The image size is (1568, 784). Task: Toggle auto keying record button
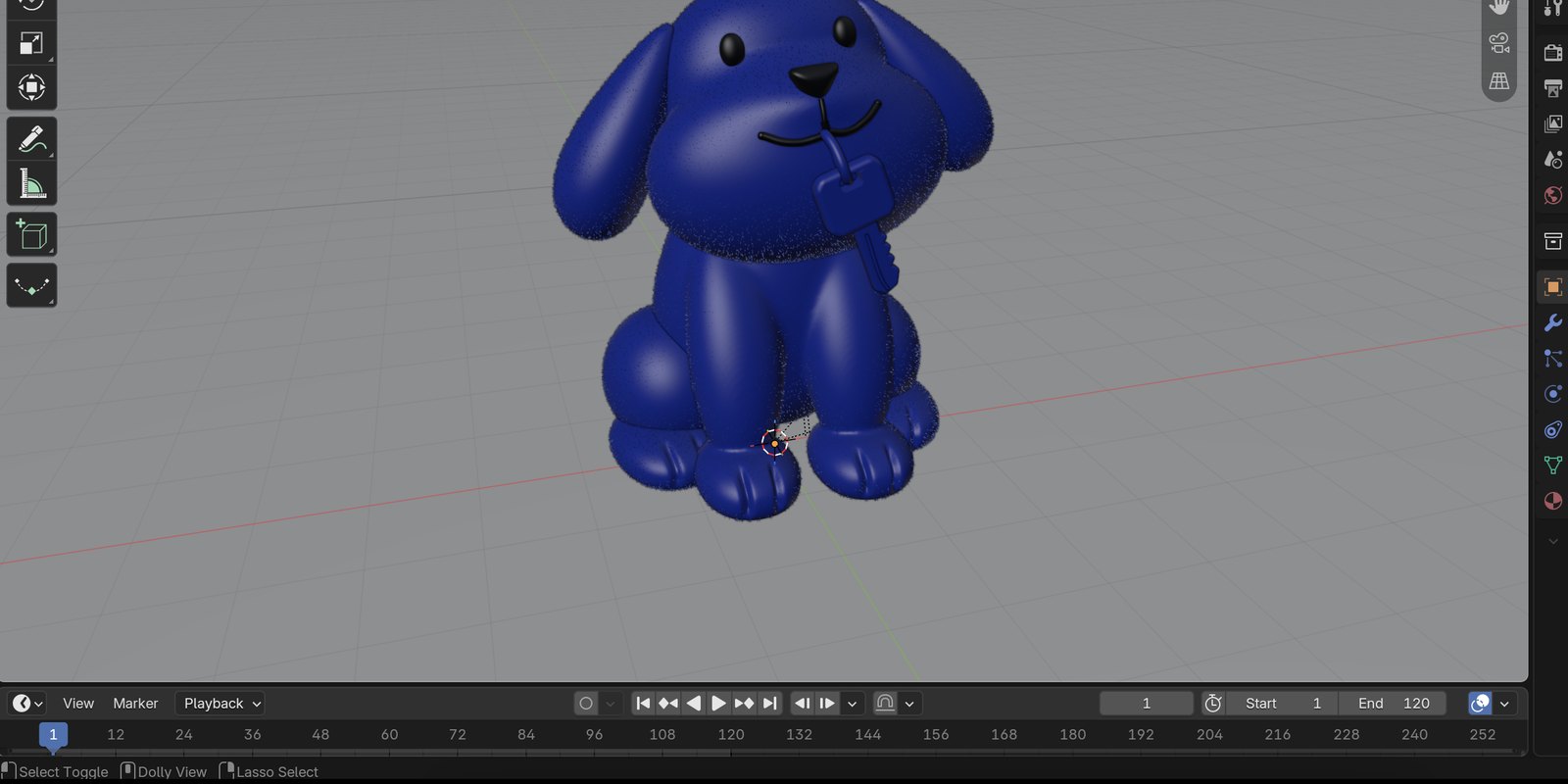[x=586, y=704]
